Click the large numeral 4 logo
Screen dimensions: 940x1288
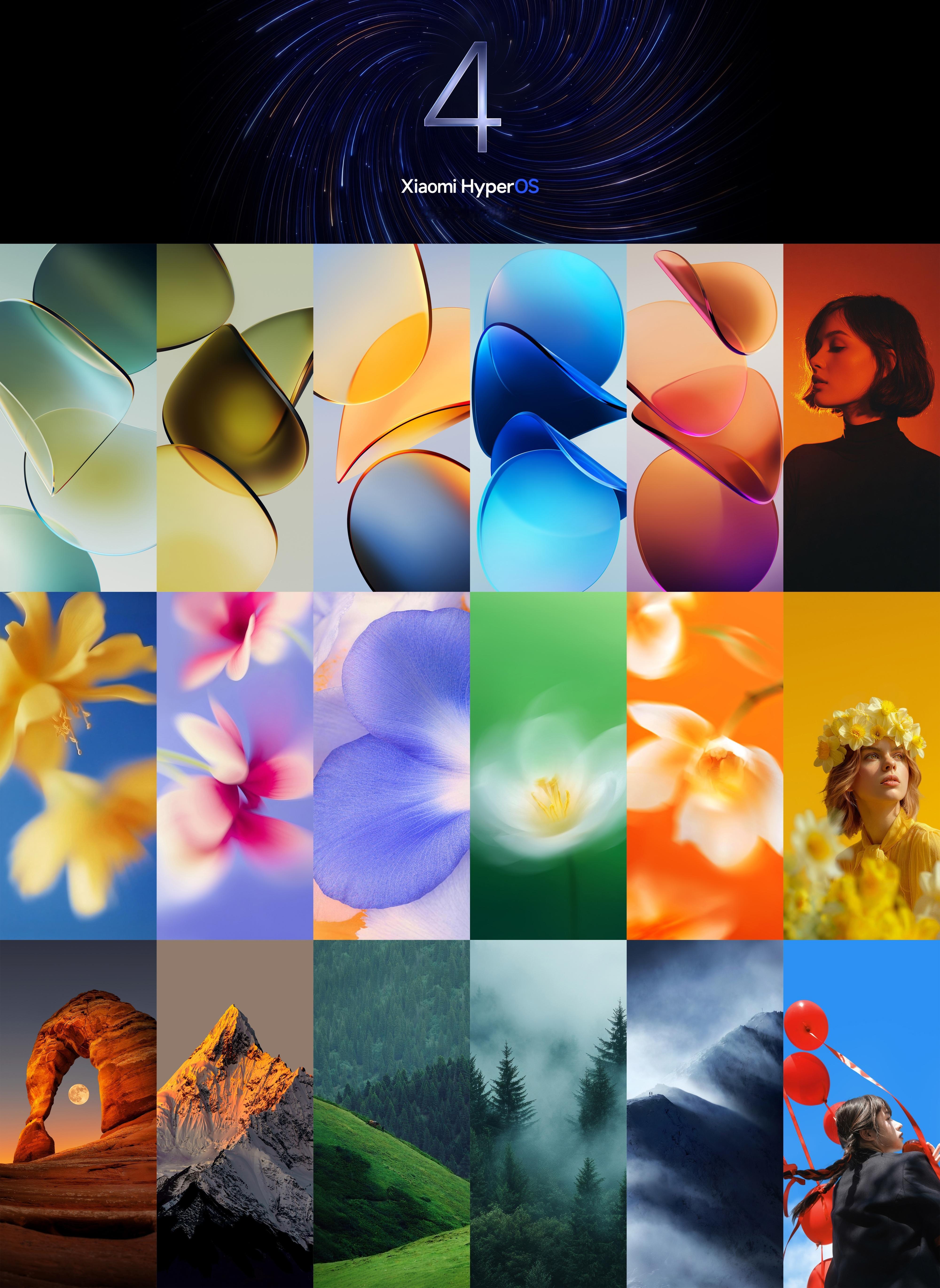click(x=463, y=97)
